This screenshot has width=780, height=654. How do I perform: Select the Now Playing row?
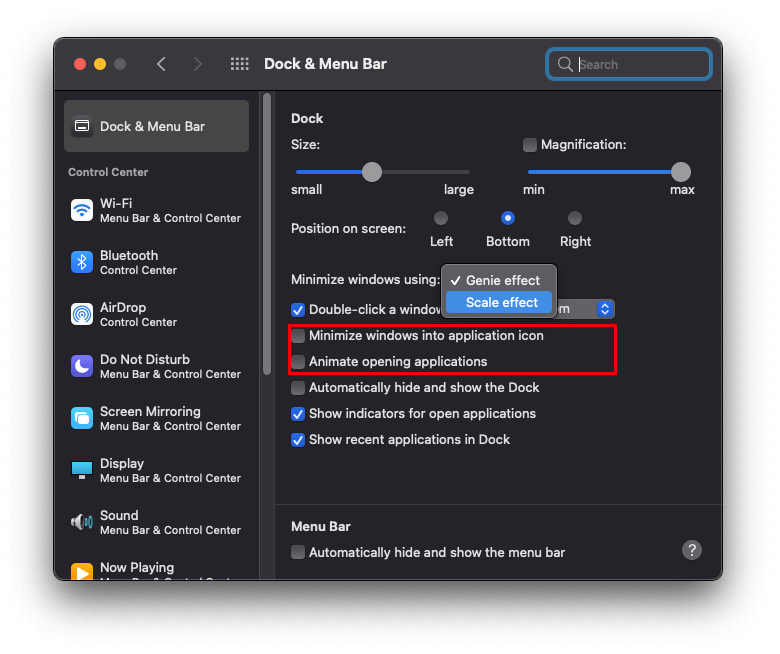click(156, 569)
